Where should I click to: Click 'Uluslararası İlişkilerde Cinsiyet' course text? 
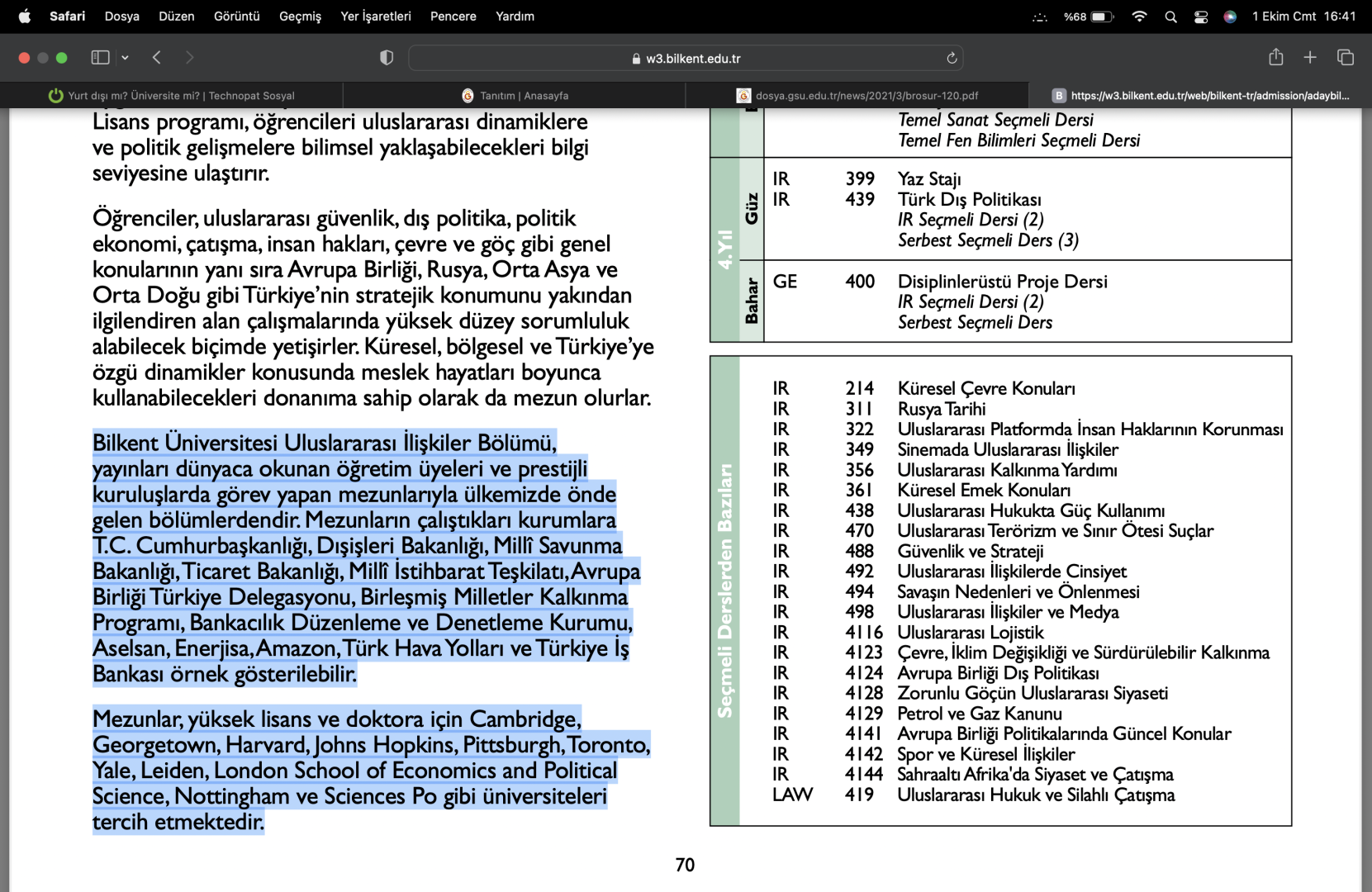click(1013, 572)
